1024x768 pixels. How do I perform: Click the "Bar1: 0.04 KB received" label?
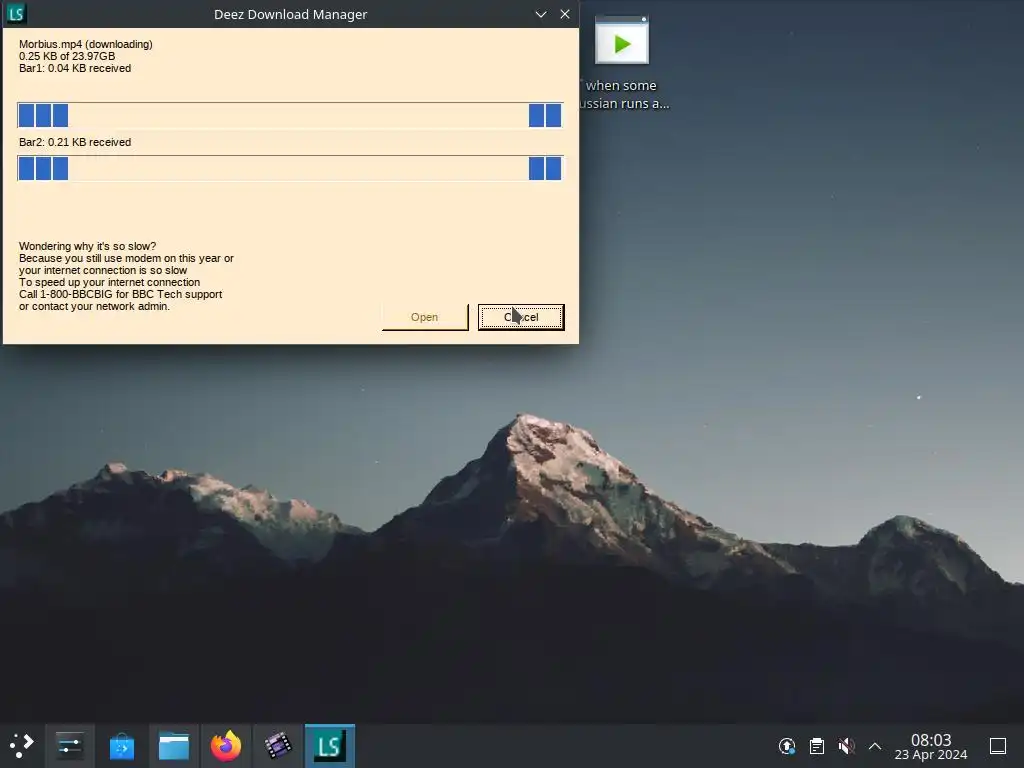tap(75, 69)
